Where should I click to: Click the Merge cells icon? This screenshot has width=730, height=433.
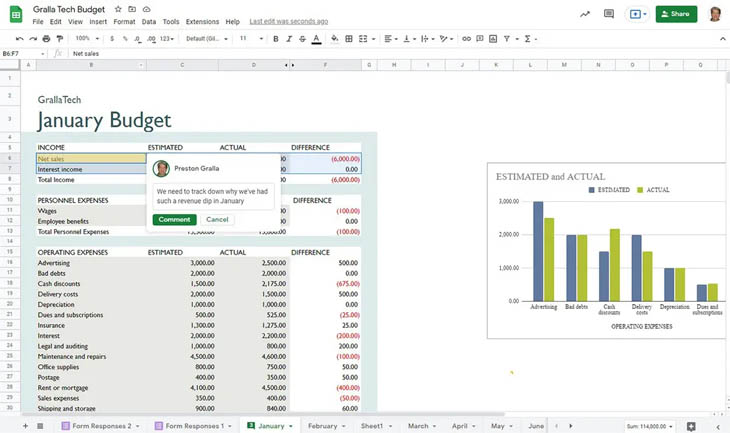point(363,39)
